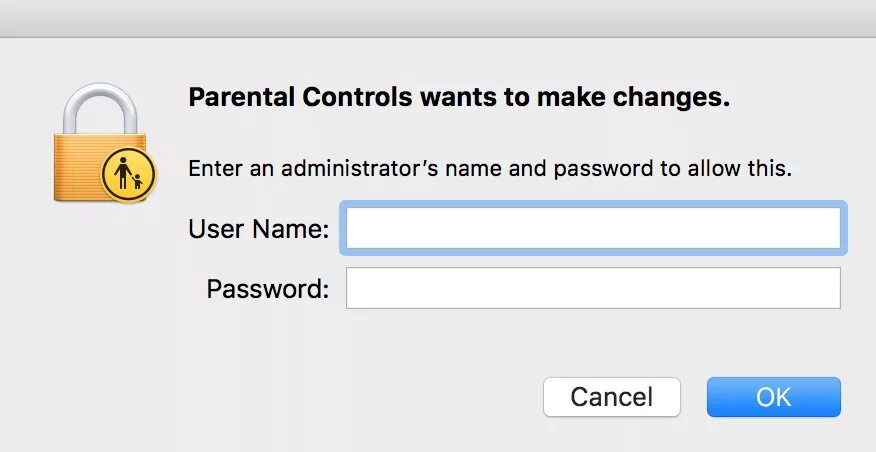
Task: Click the "User Name:" label
Action: [258, 229]
